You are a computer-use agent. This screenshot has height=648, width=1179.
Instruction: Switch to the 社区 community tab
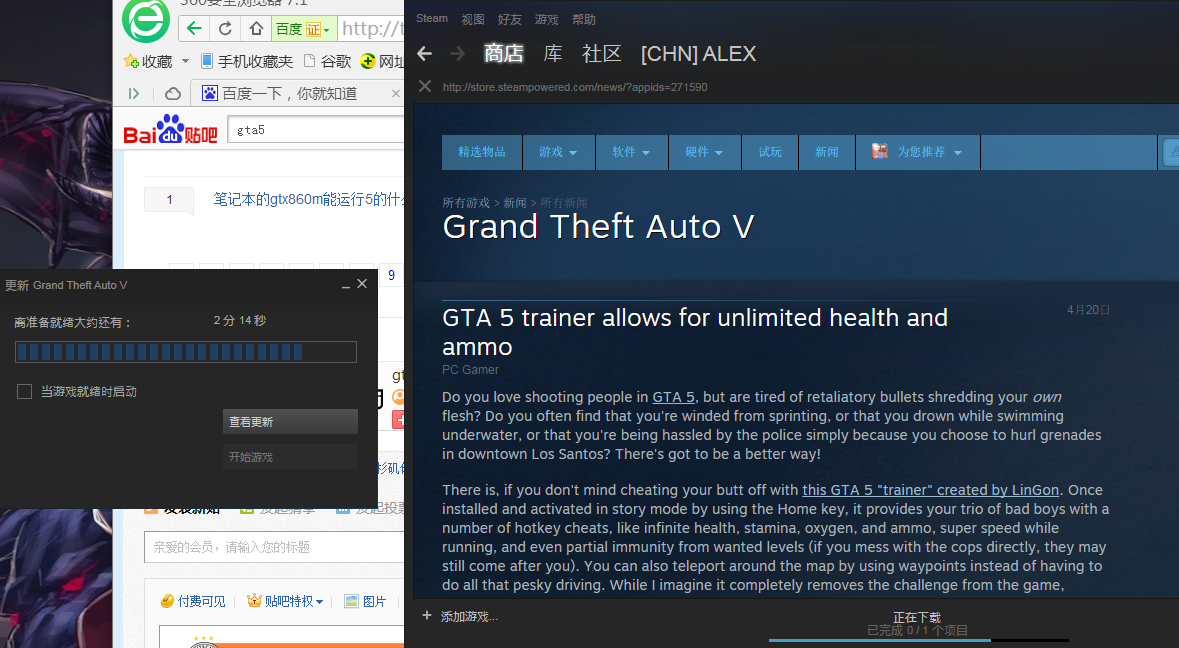(602, 53)
